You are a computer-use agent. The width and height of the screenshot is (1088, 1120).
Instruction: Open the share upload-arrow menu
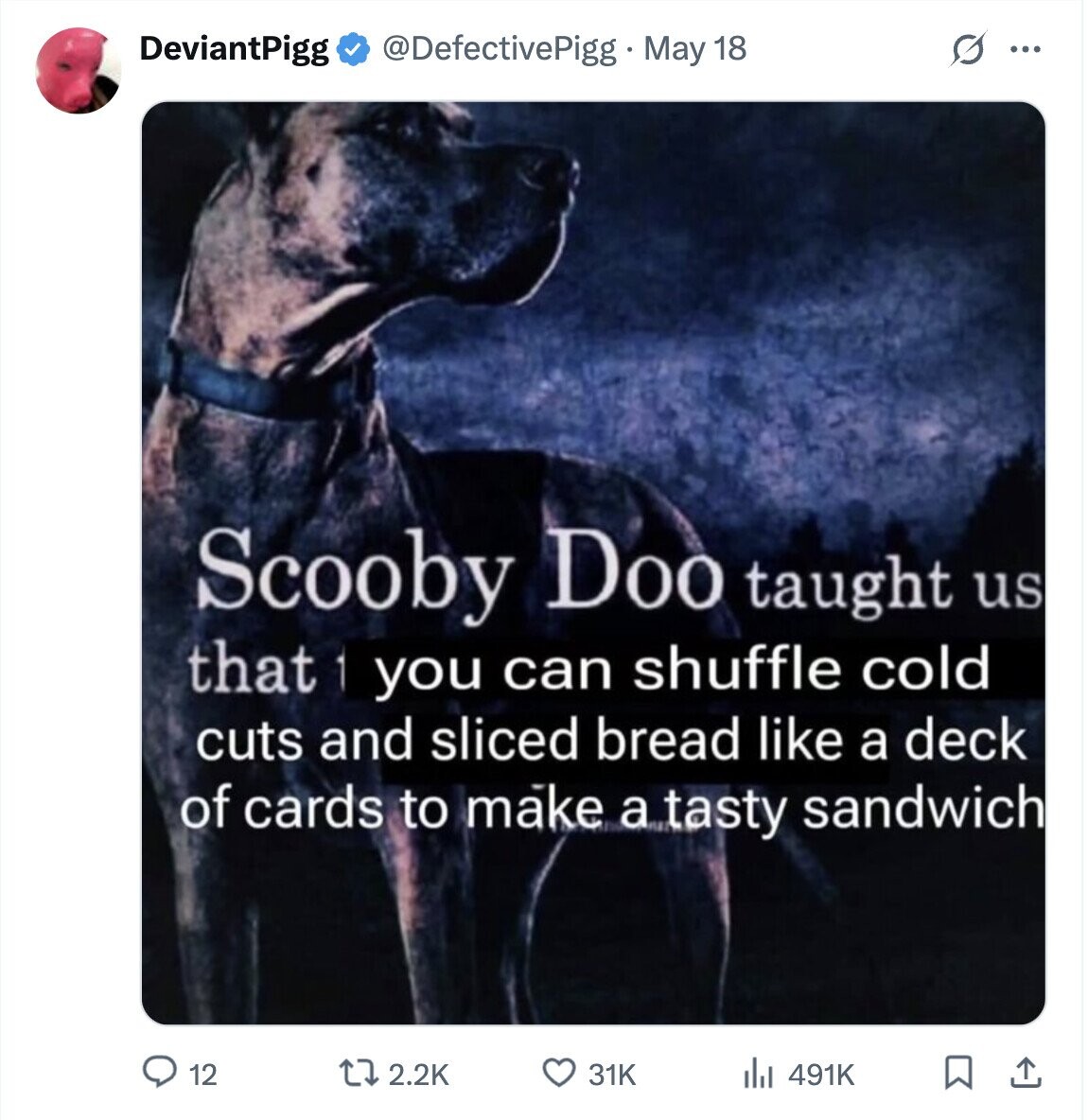pos(1026,1073)
